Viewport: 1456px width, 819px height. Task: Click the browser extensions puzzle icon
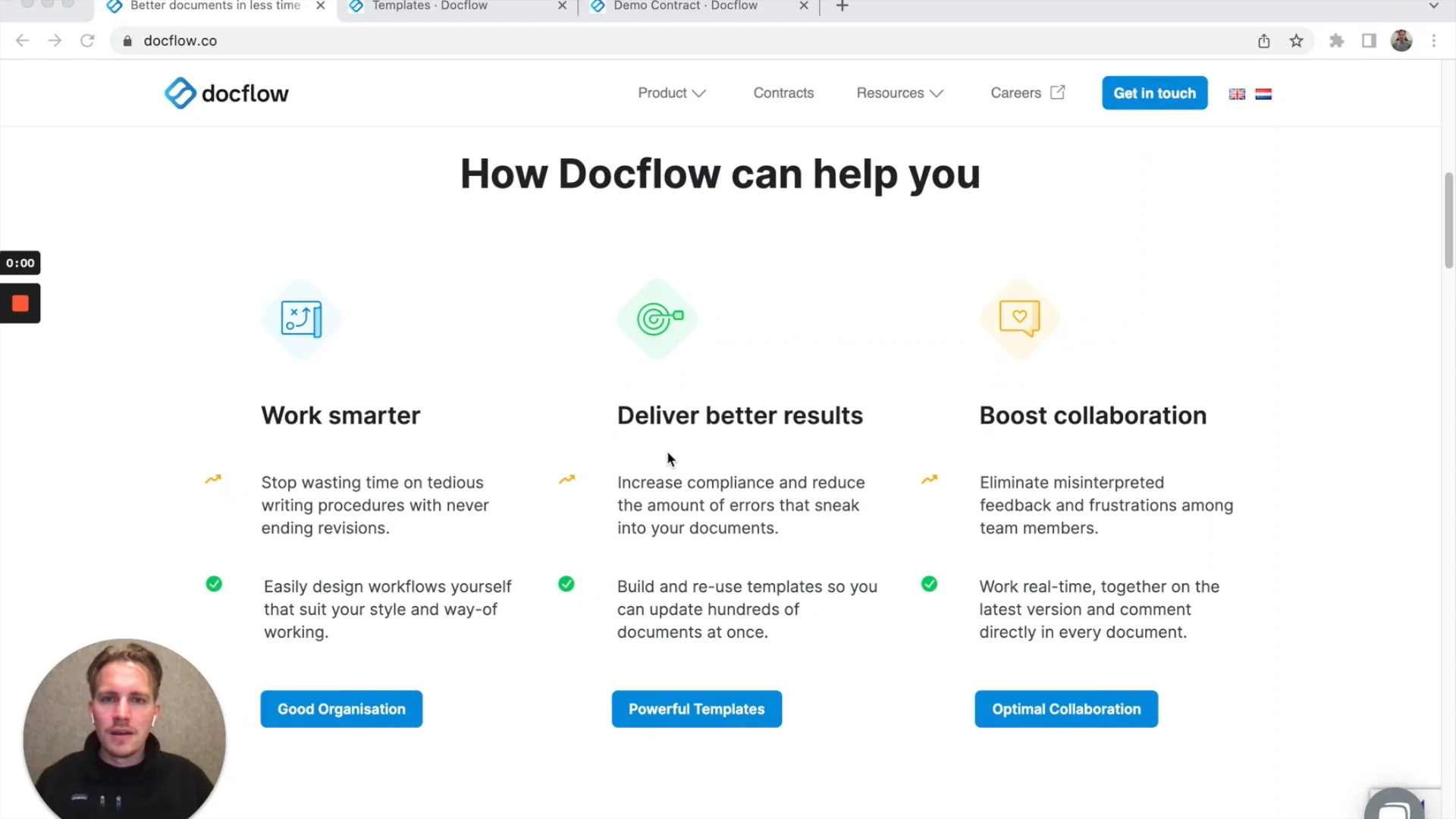coord(1337,40)
